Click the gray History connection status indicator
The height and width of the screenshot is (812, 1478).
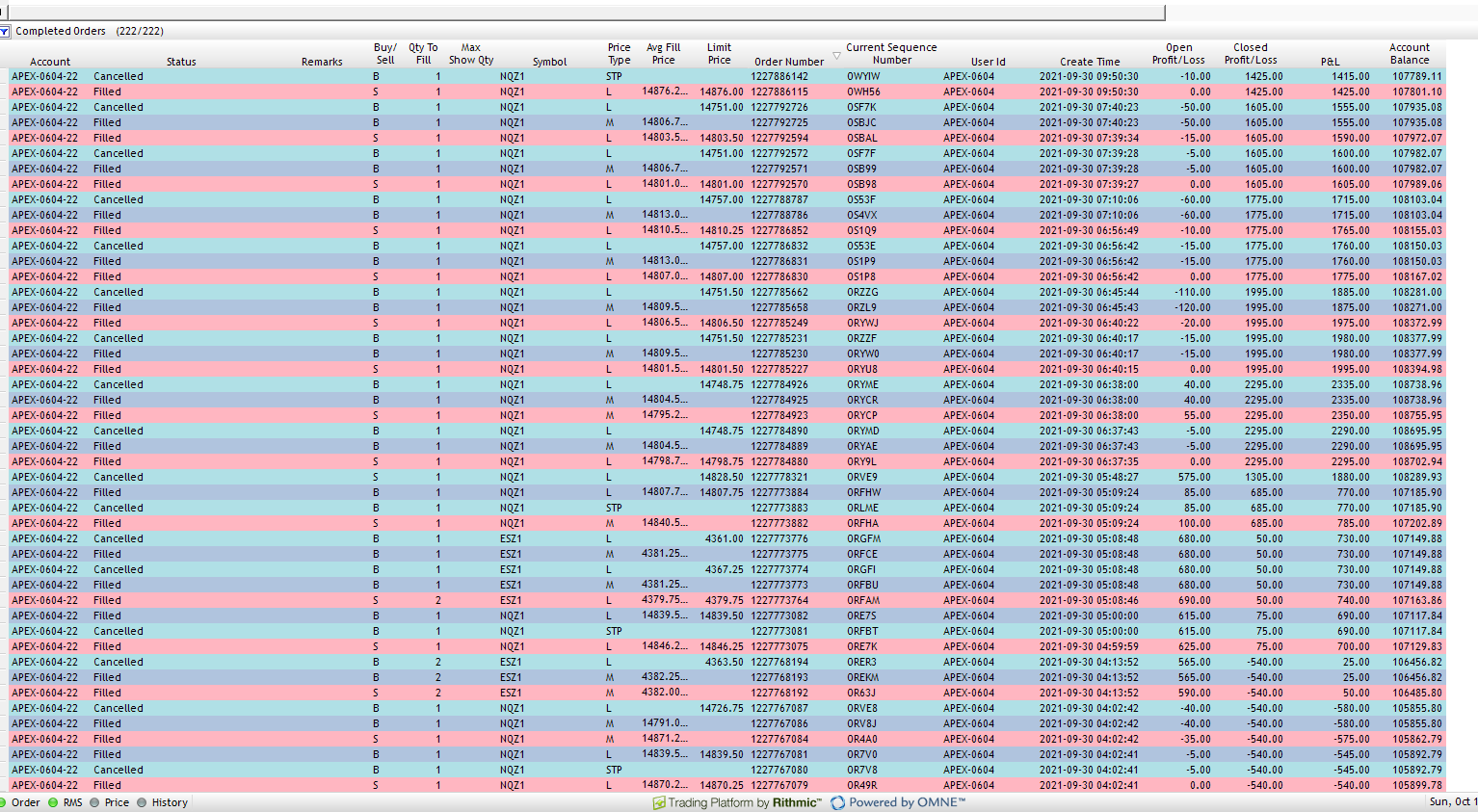(142, 802)
